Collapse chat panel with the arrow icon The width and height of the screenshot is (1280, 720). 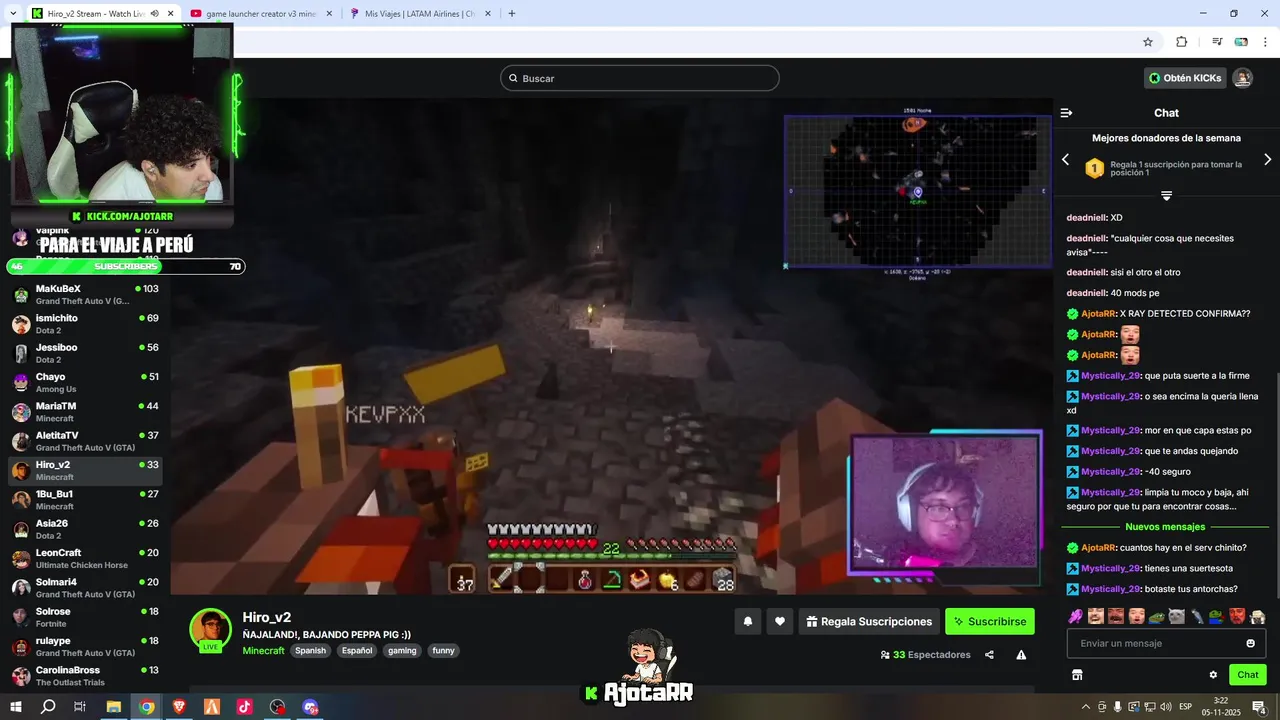[1066, 113]
